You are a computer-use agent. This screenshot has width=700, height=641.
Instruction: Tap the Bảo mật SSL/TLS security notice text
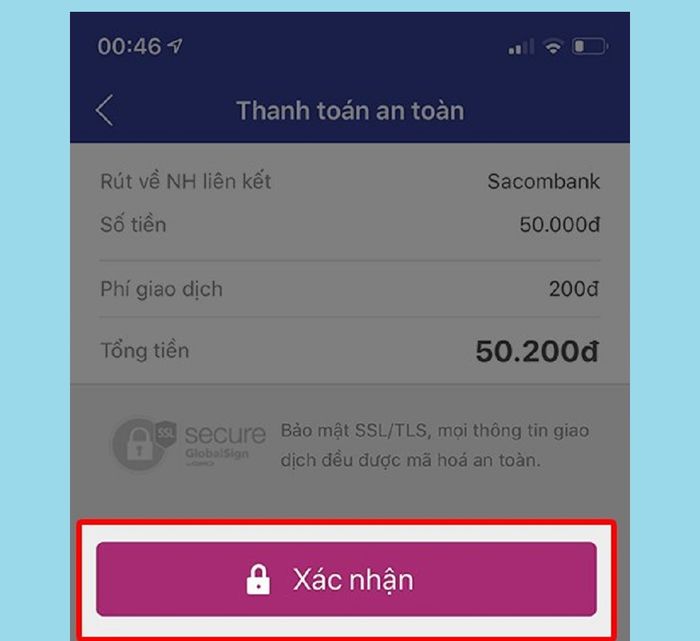coord(435,445)
